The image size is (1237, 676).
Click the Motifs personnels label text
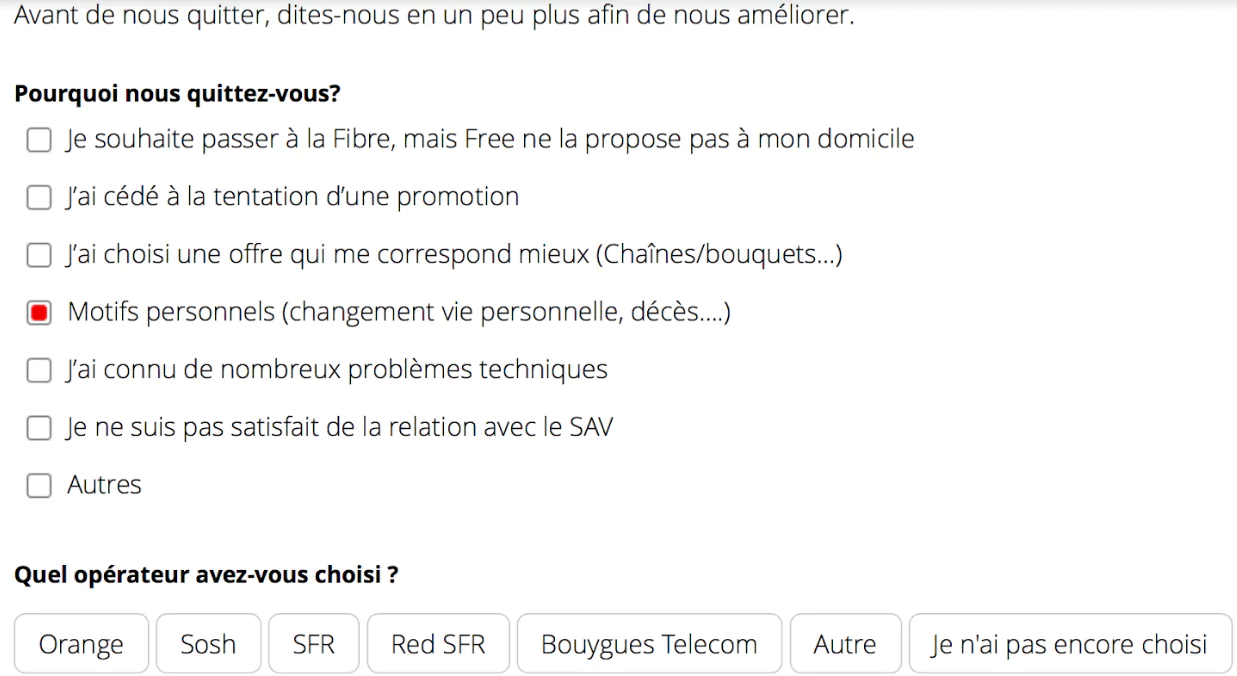click(x=398, y=313)
